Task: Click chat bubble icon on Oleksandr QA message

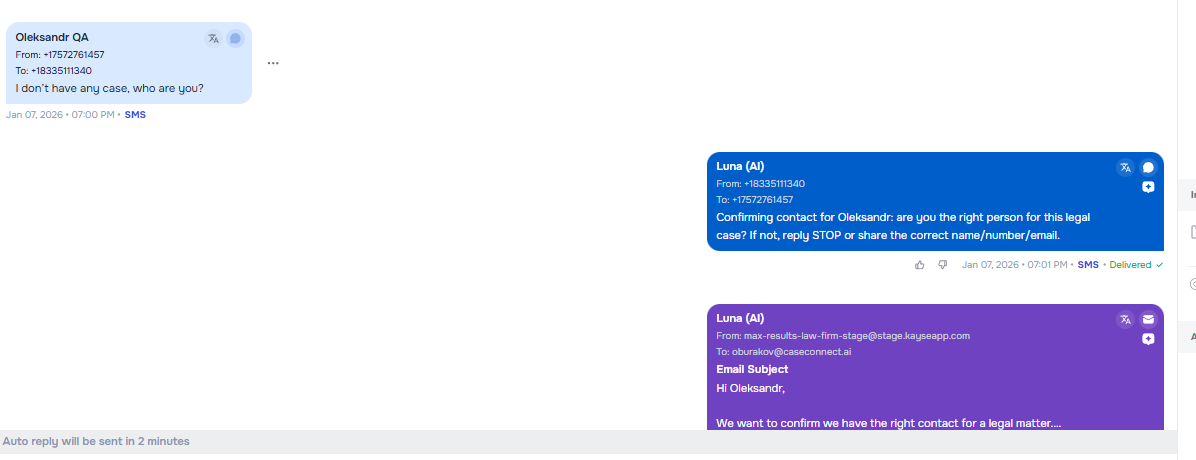Action: point(236,38)
